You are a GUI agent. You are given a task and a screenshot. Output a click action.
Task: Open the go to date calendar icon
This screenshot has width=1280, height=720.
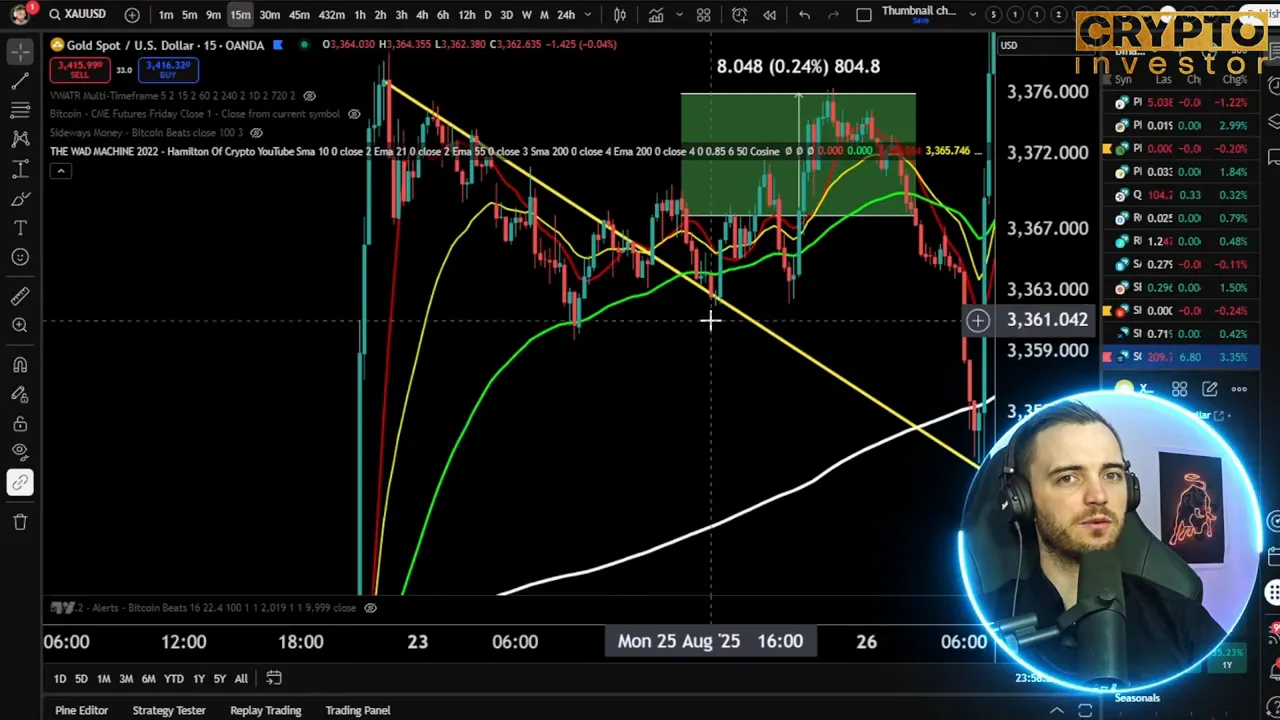click(274, 679)
